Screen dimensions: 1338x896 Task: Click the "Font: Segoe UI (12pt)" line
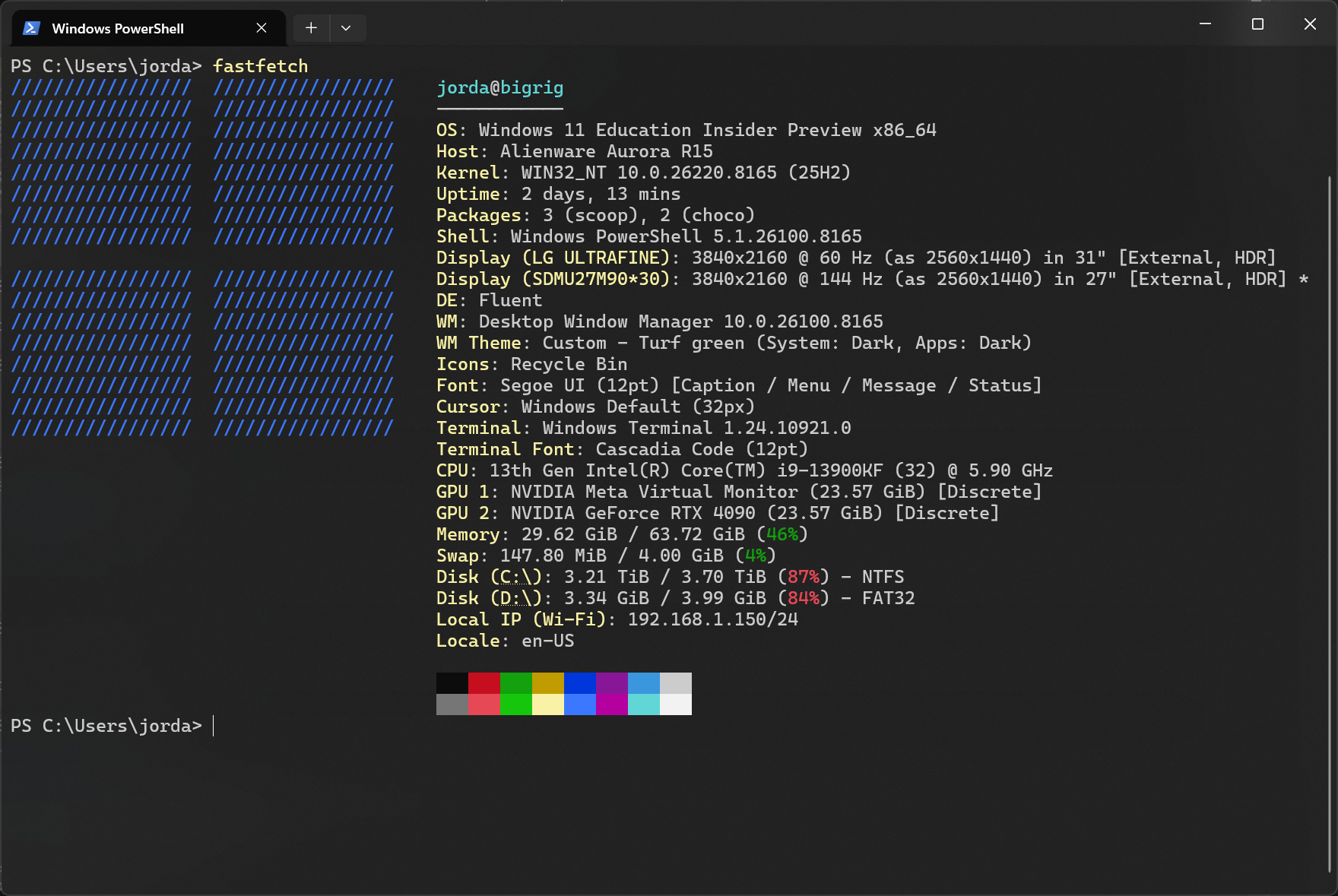740,385
